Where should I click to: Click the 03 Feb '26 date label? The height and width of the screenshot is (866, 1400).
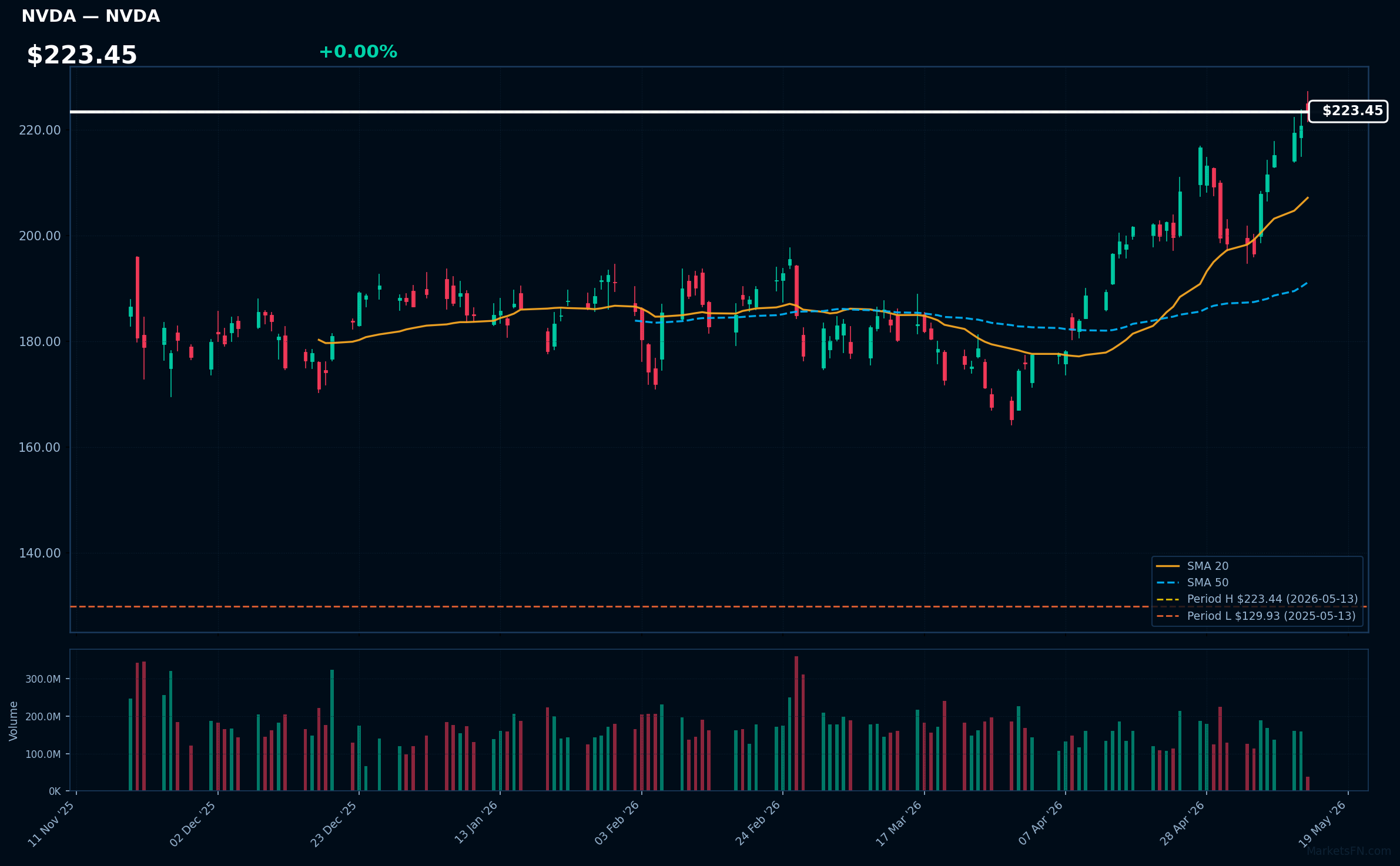point(617,824)
